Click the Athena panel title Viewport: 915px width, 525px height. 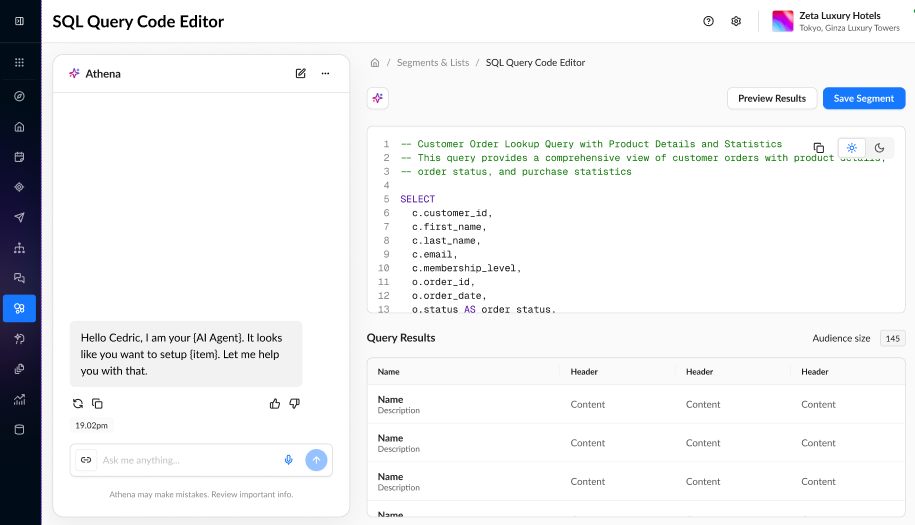[x=103, y=74]
